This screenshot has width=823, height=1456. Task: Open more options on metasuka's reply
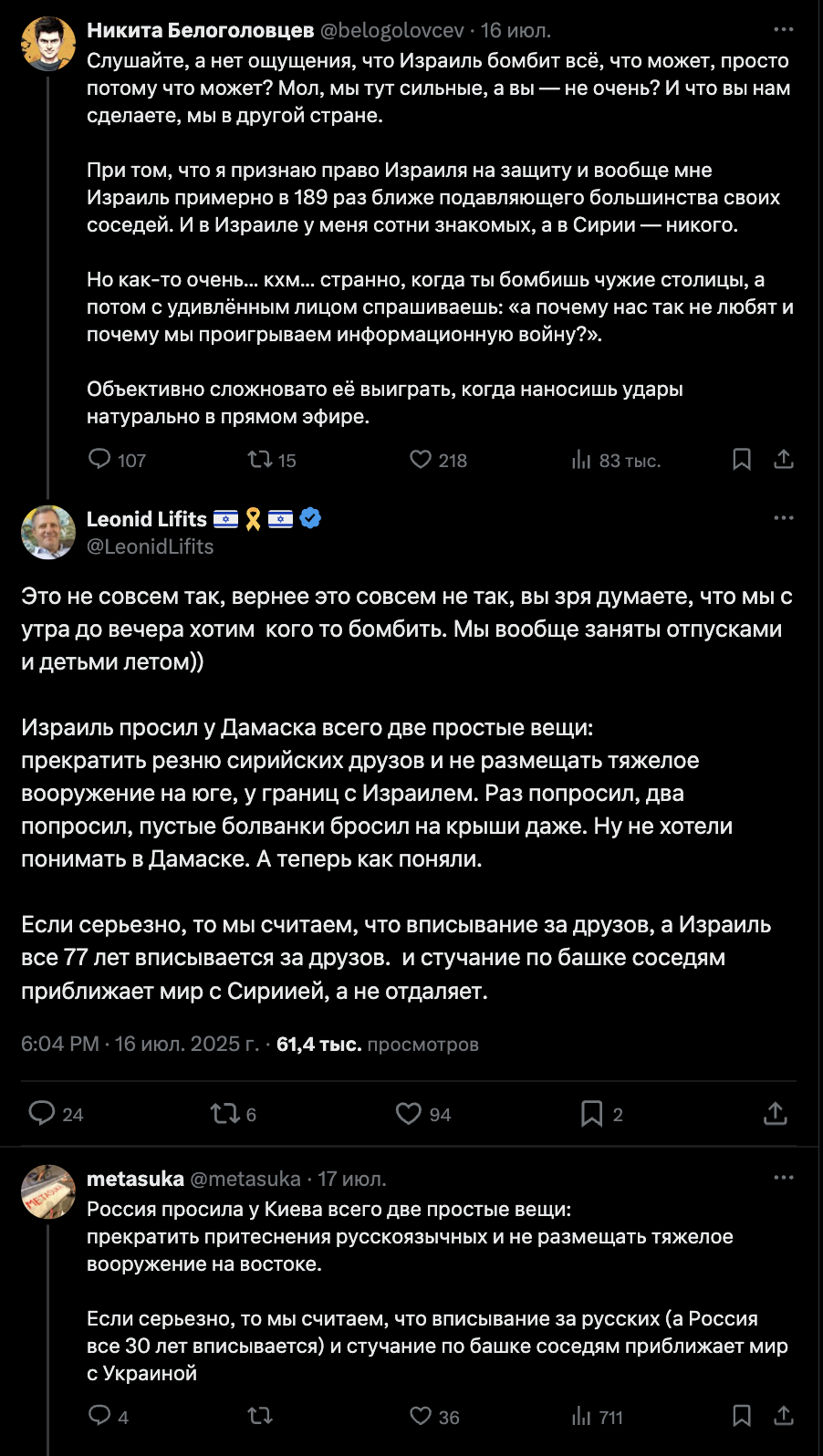[784, 1178]
